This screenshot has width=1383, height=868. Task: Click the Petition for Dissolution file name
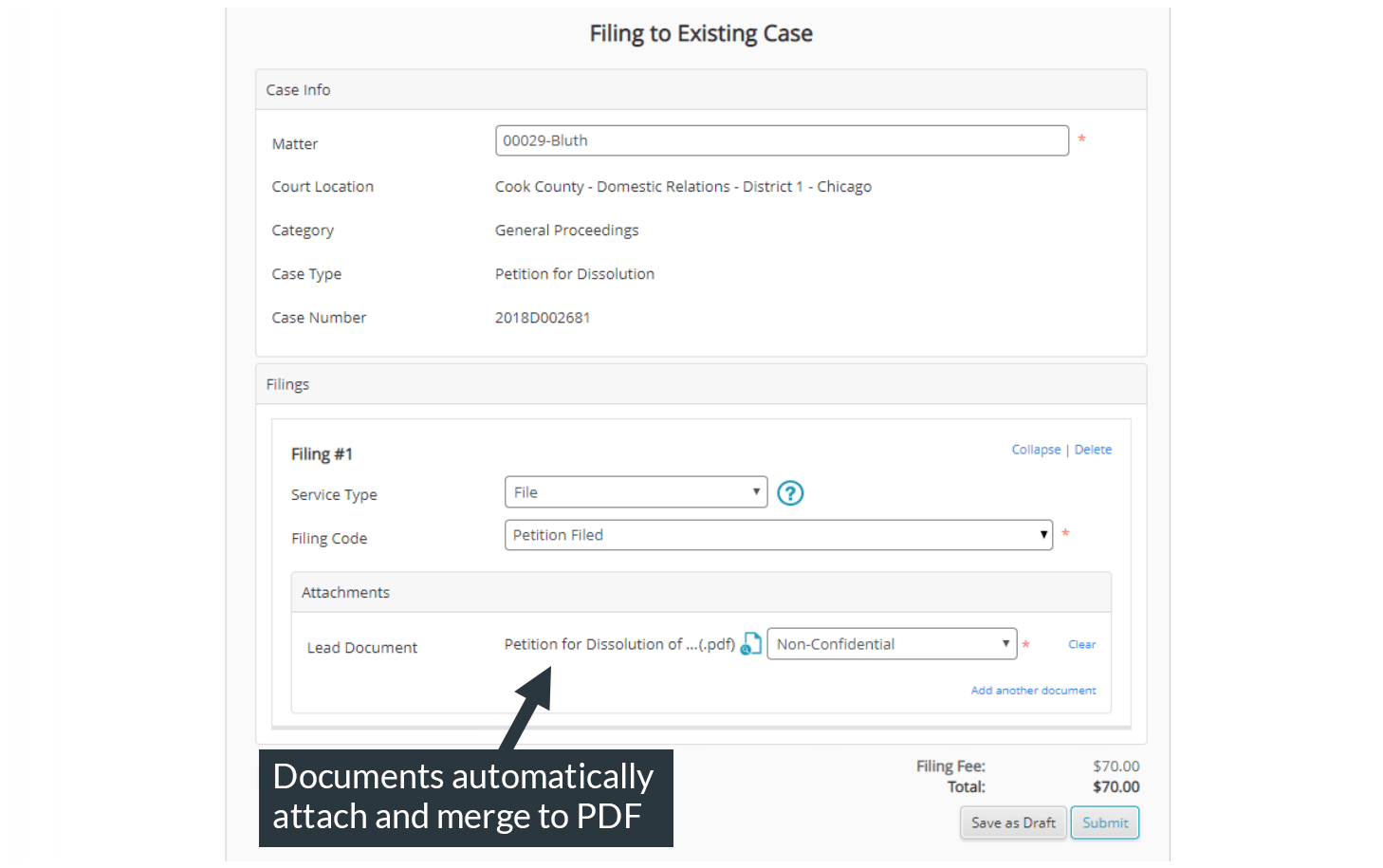pos(618,645)
